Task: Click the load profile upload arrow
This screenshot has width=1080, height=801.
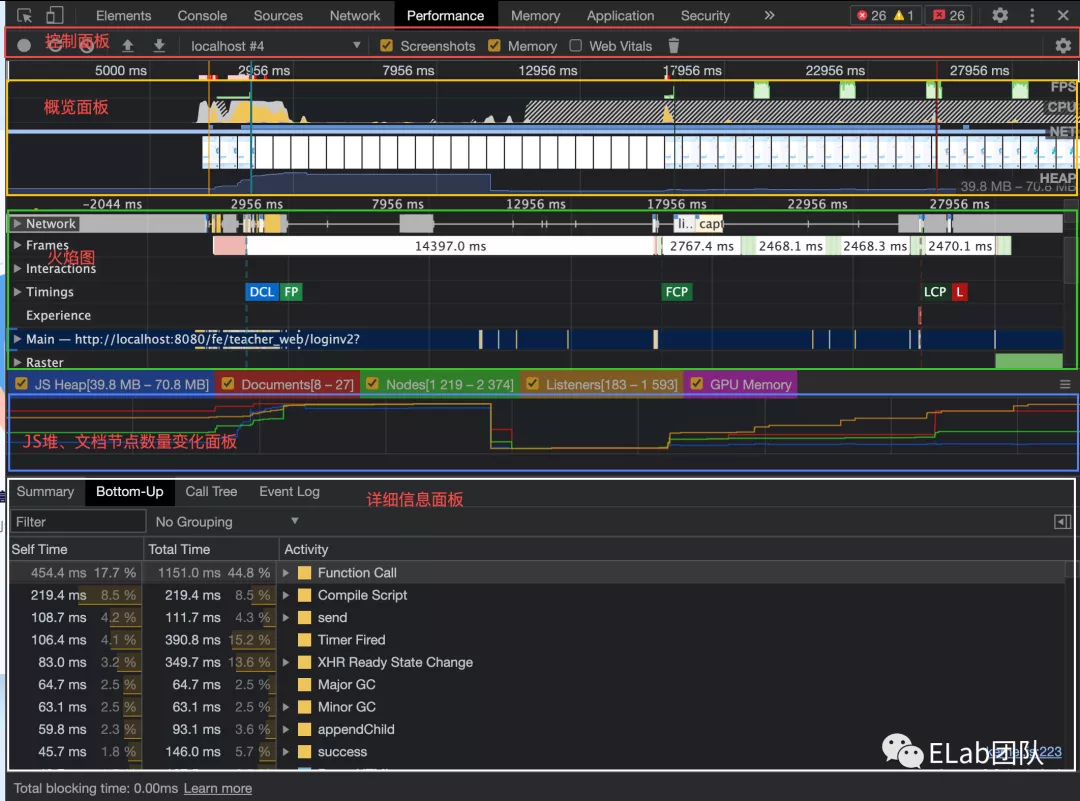Action: tap(127, 45)
